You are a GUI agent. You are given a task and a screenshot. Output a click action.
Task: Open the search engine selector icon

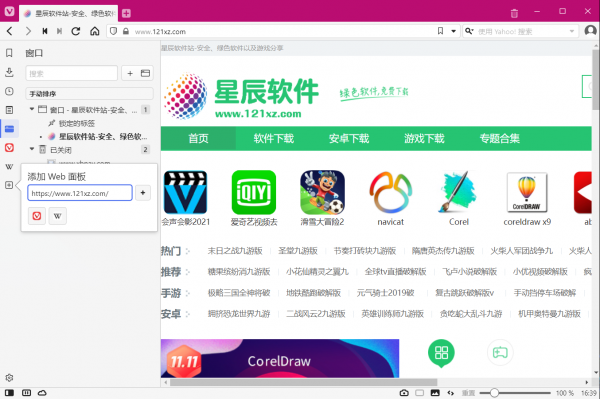469,31
